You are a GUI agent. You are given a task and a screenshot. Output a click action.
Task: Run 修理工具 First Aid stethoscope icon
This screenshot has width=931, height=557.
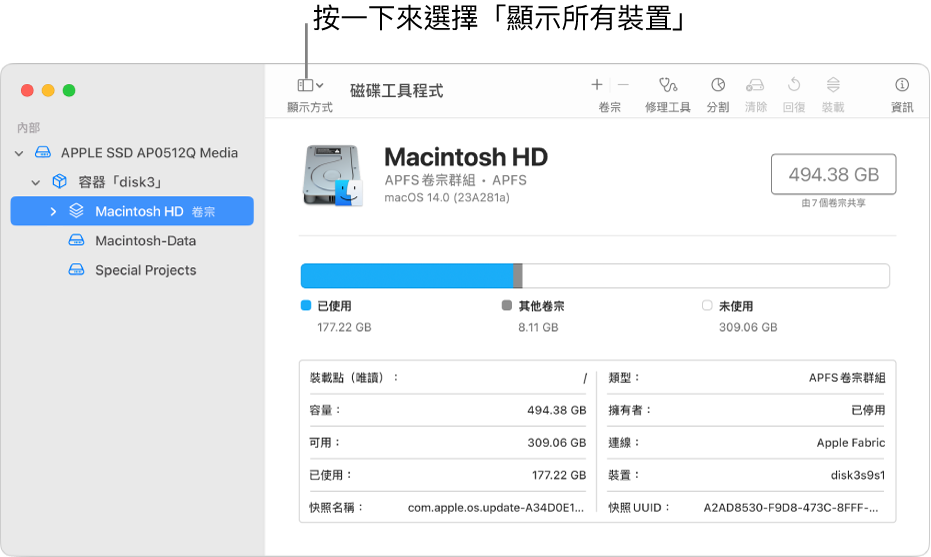coord(668,85)
